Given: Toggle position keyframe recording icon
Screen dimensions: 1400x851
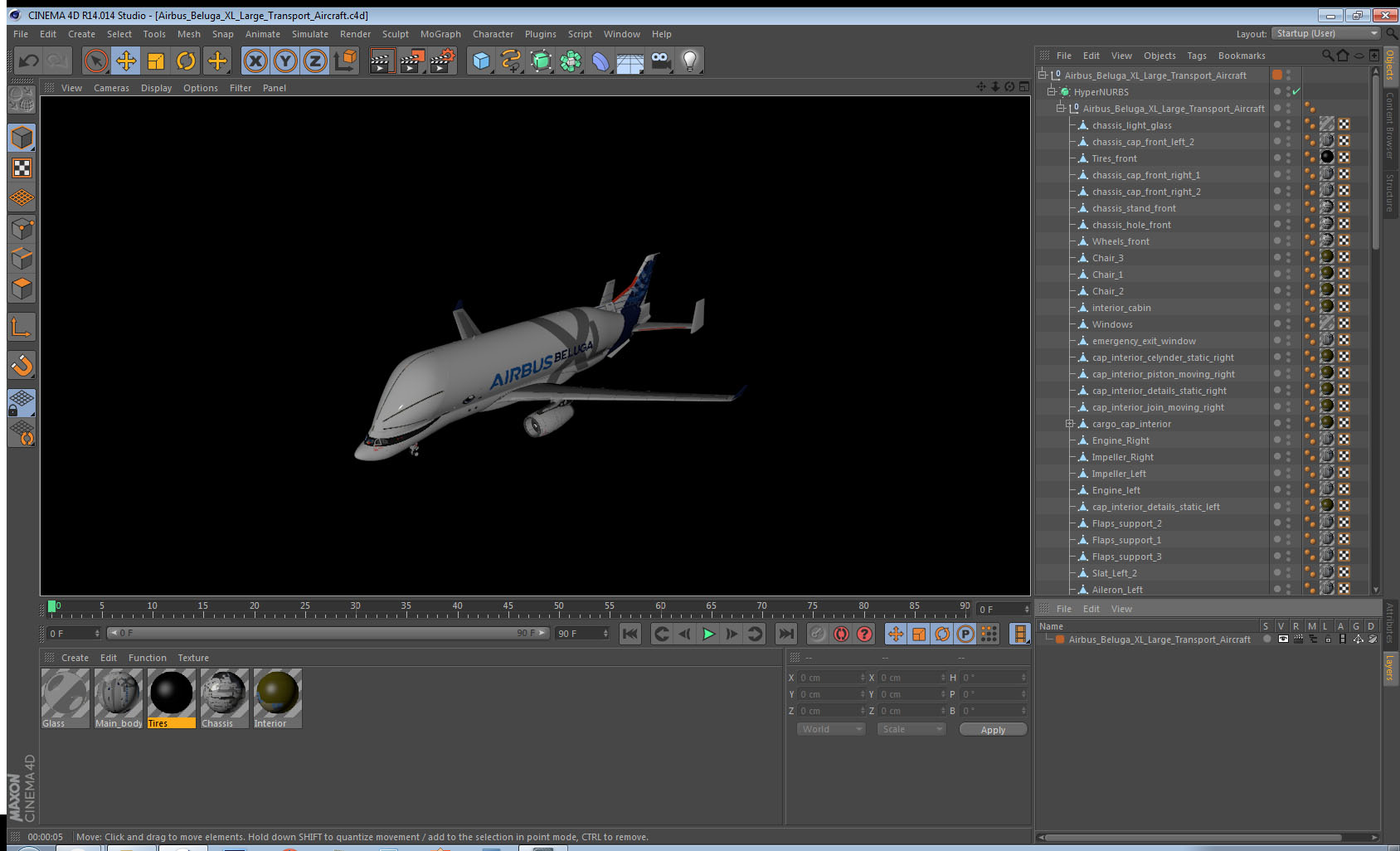Looking at the screenshot, I should click(896, 634).
